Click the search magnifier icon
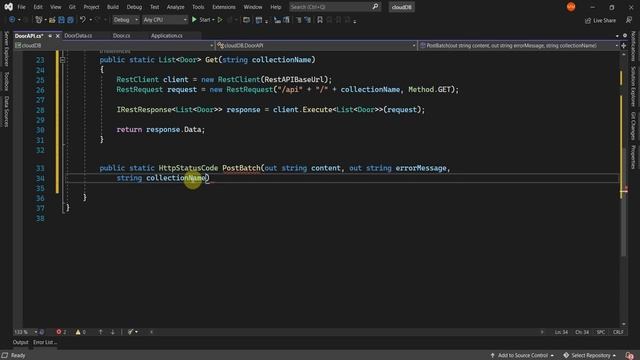The width and height of the screenshot is (640, 360). click(375, 7)
